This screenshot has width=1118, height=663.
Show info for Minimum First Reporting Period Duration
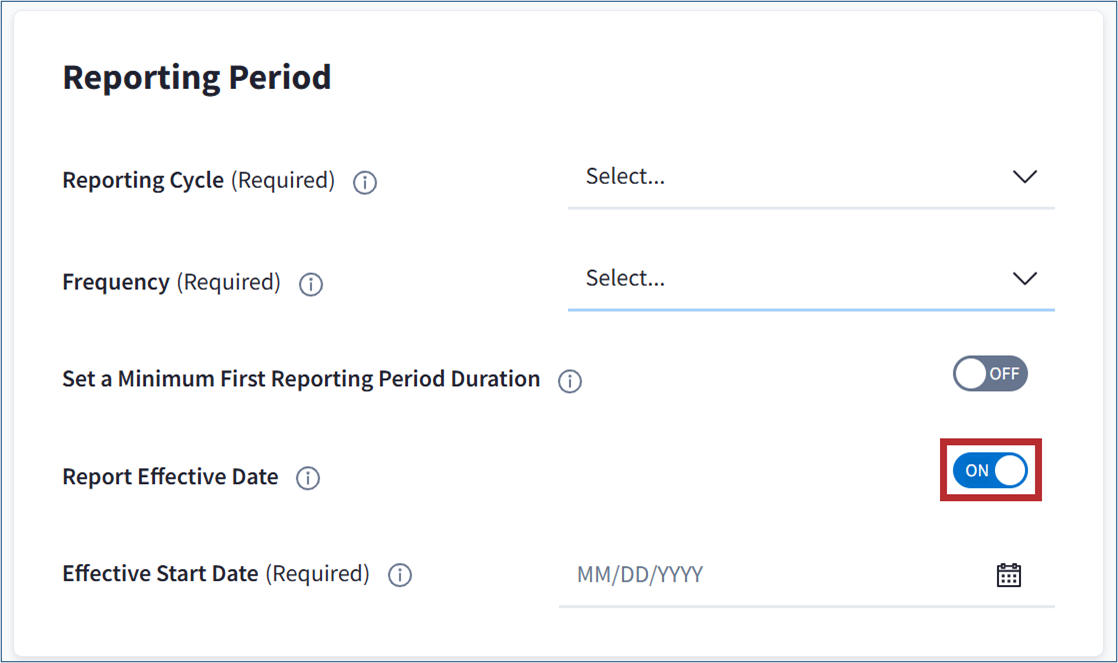pyautogui.click(x=570, y=382)
